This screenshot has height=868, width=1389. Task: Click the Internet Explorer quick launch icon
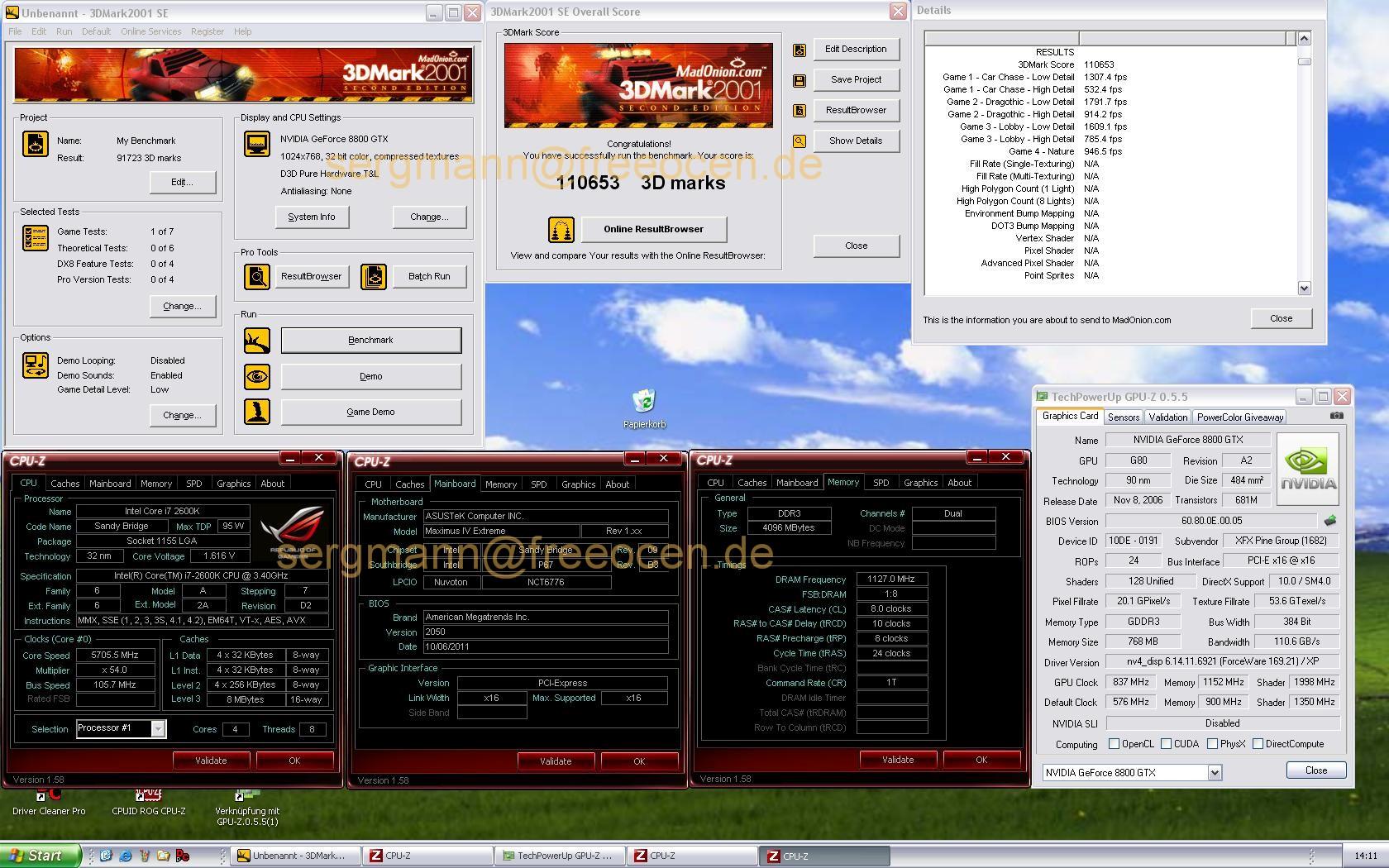pyautogui.click(x=126, y=856)
